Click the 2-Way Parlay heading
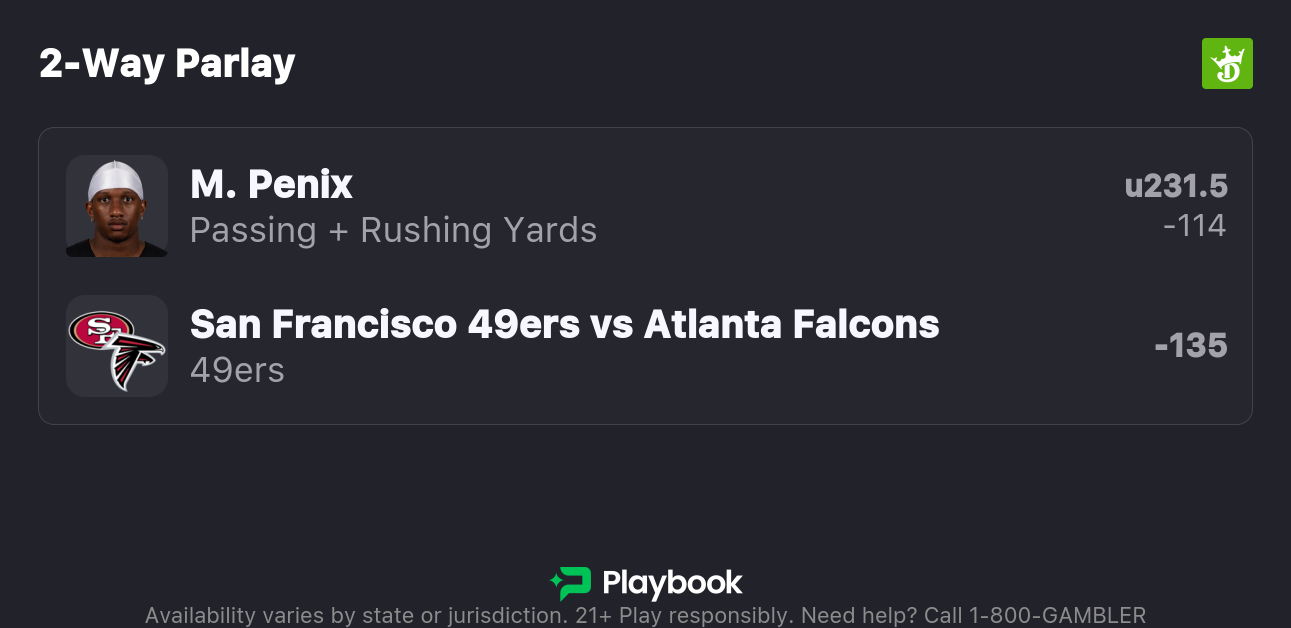The width and height of the screenshot is (1291, 628). click(x=167, y=64)
